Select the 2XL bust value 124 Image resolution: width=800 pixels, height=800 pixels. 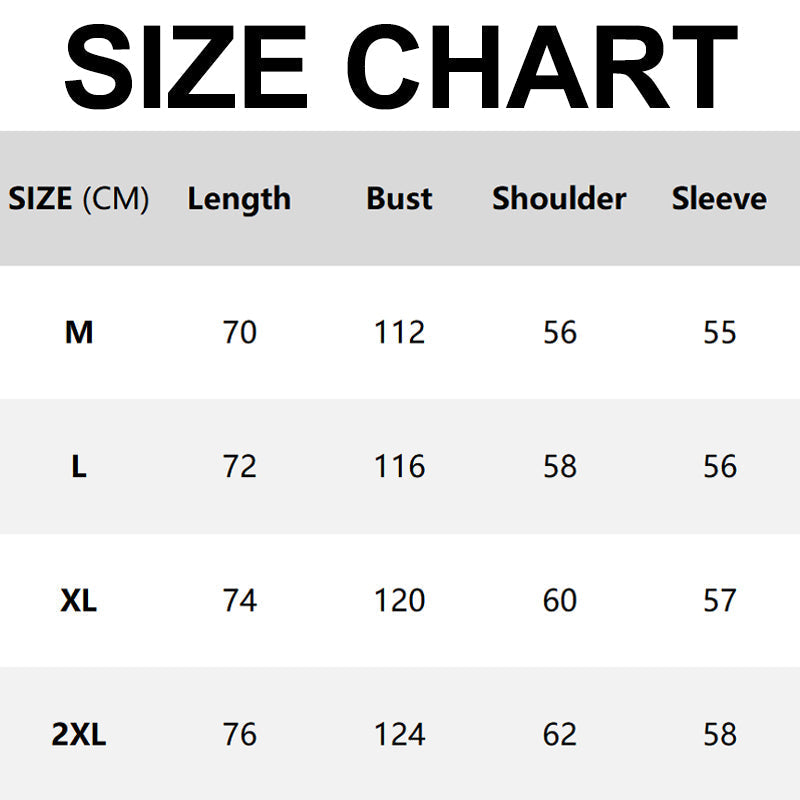pos(400,735)
